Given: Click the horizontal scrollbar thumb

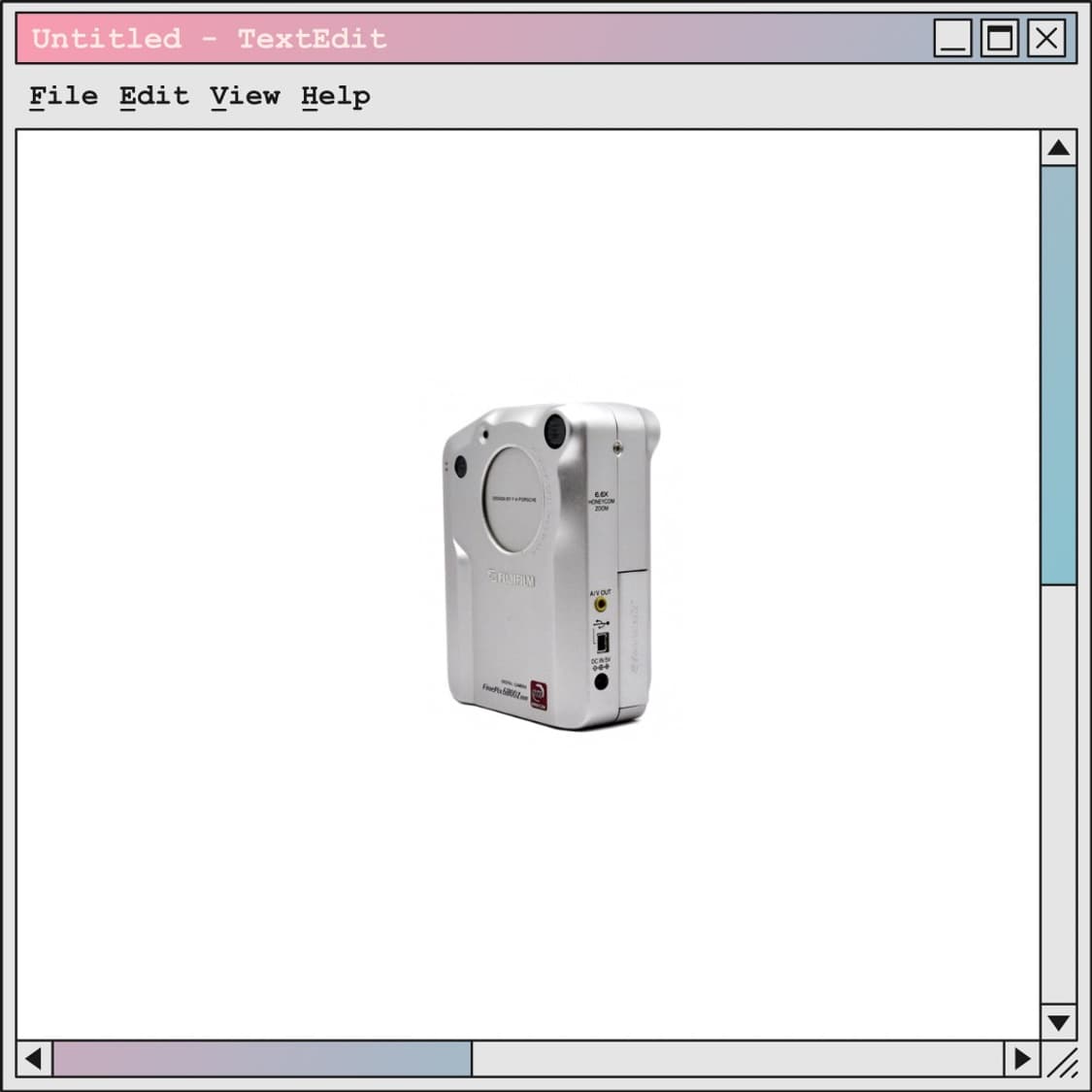Looking at the screenshot, I should tap(262, 1058).
